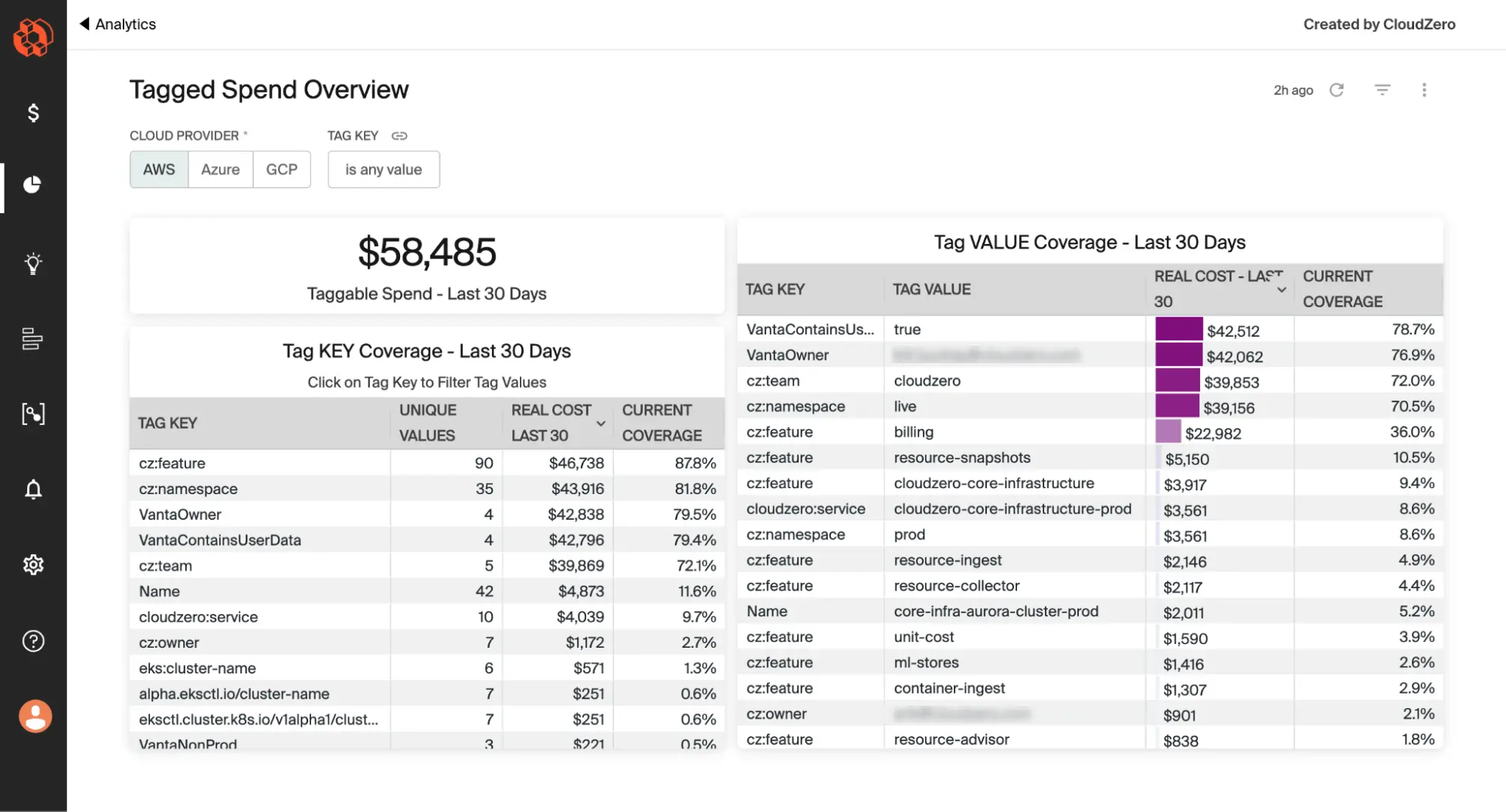Click the $42,512 cost bar
Viewport: 1506px width, 812px height.
pyautogui.click(x=1179, y=329)
